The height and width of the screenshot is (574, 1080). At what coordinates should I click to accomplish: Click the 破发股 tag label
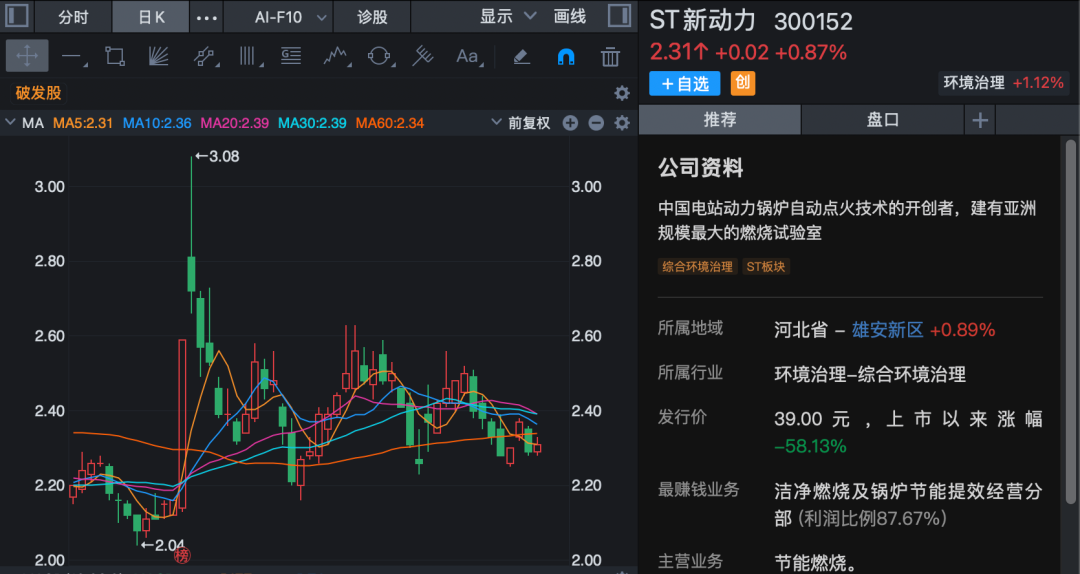click(x=39, y=93)
